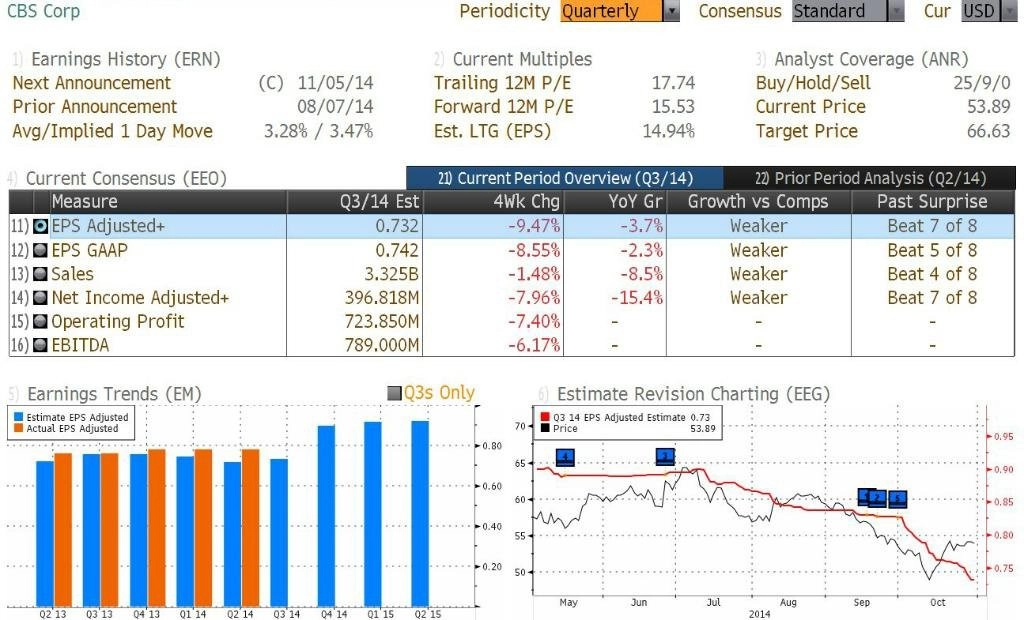Click the orange Q2 14 actual bar
This screenshot has height=620, width=1024.
251,528
